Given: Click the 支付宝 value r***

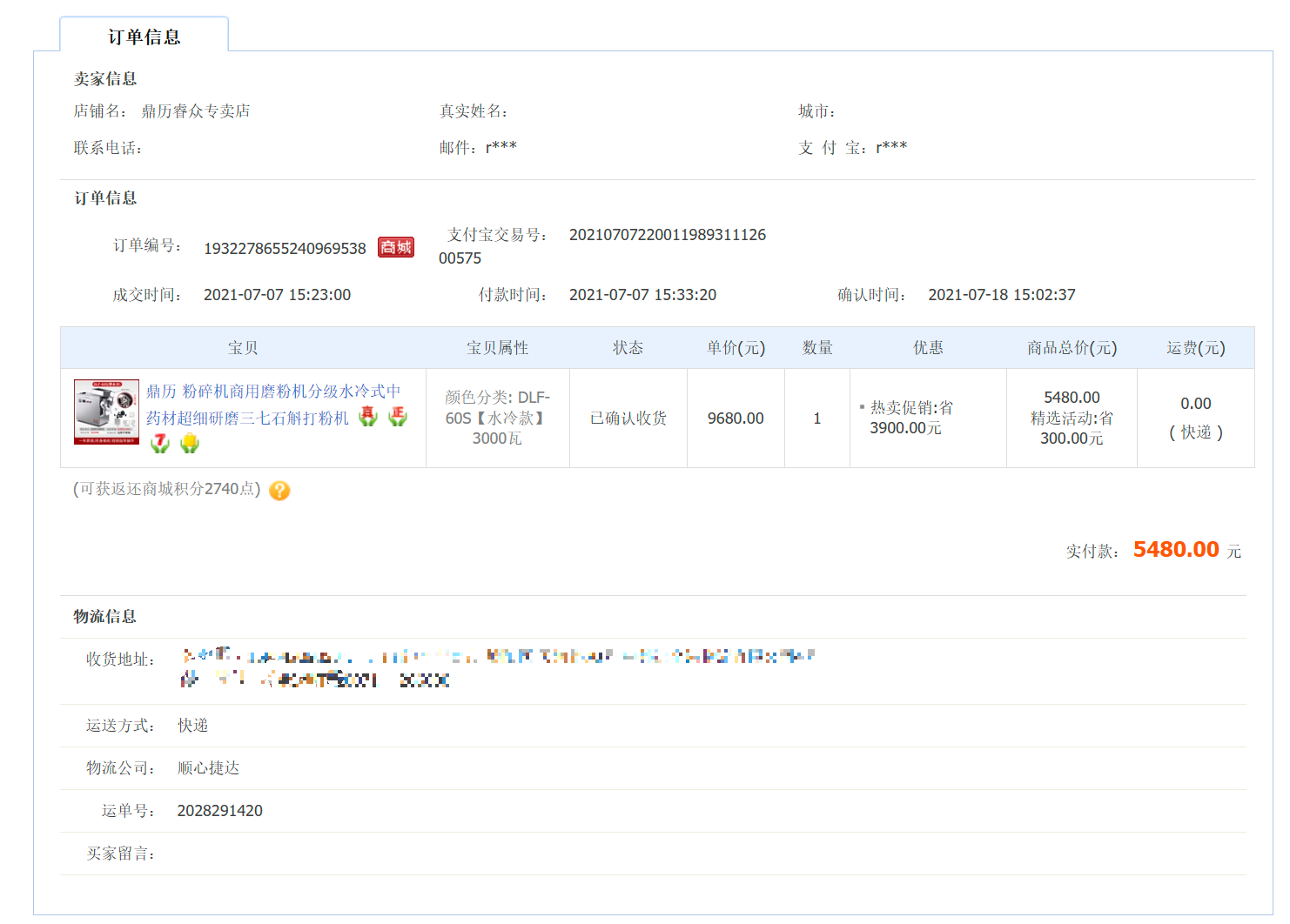Looking at the screenshot, I should click(891, 147).
